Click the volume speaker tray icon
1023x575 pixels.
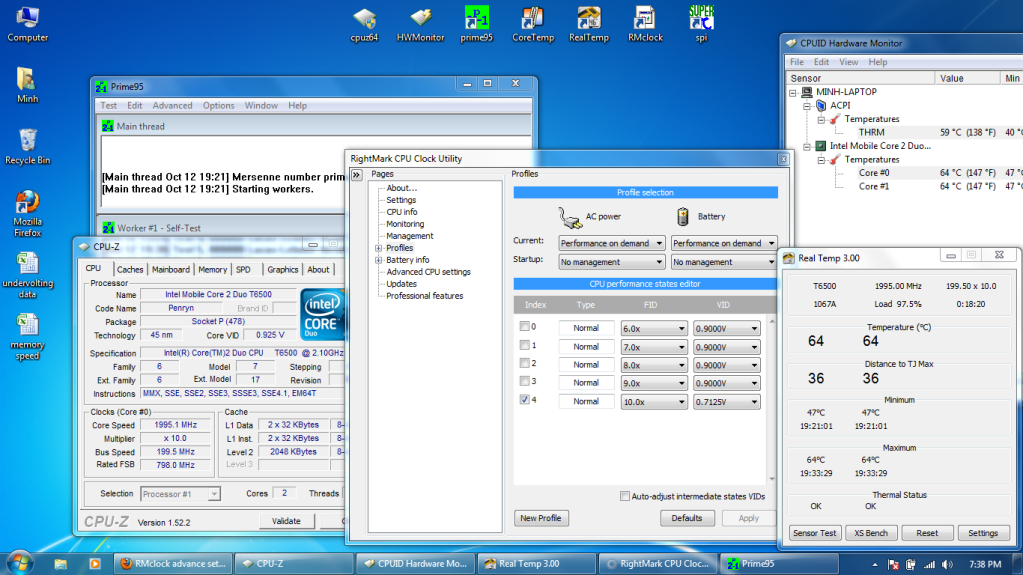click(947, 564)
